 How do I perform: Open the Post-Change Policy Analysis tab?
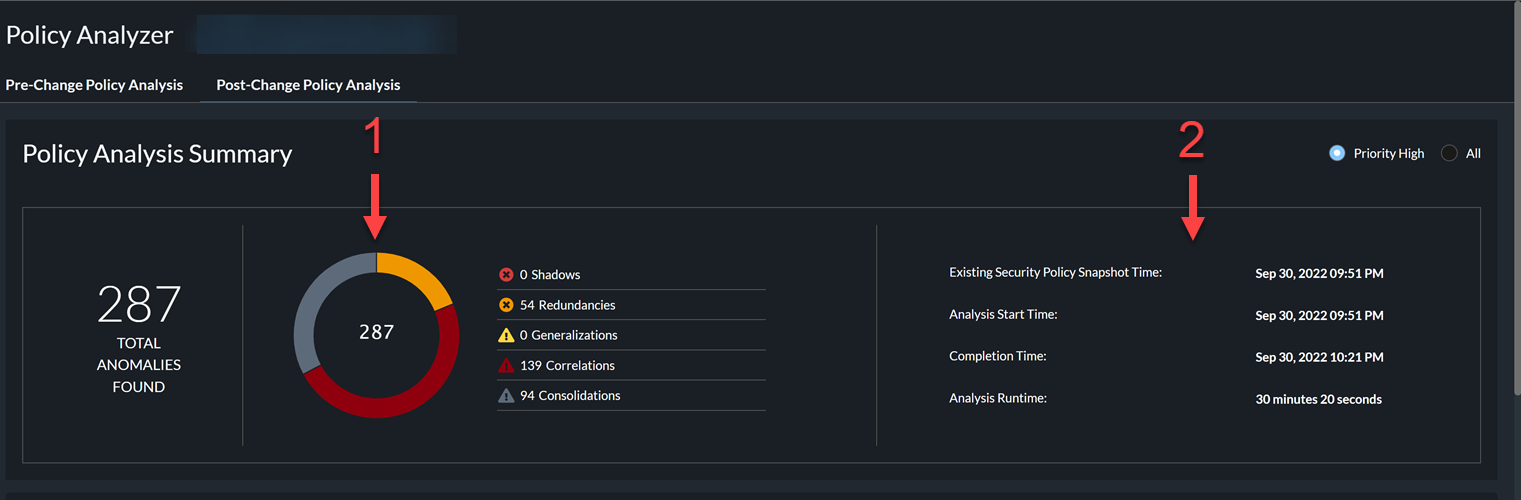pyautogui.click(x=308, y=85)
